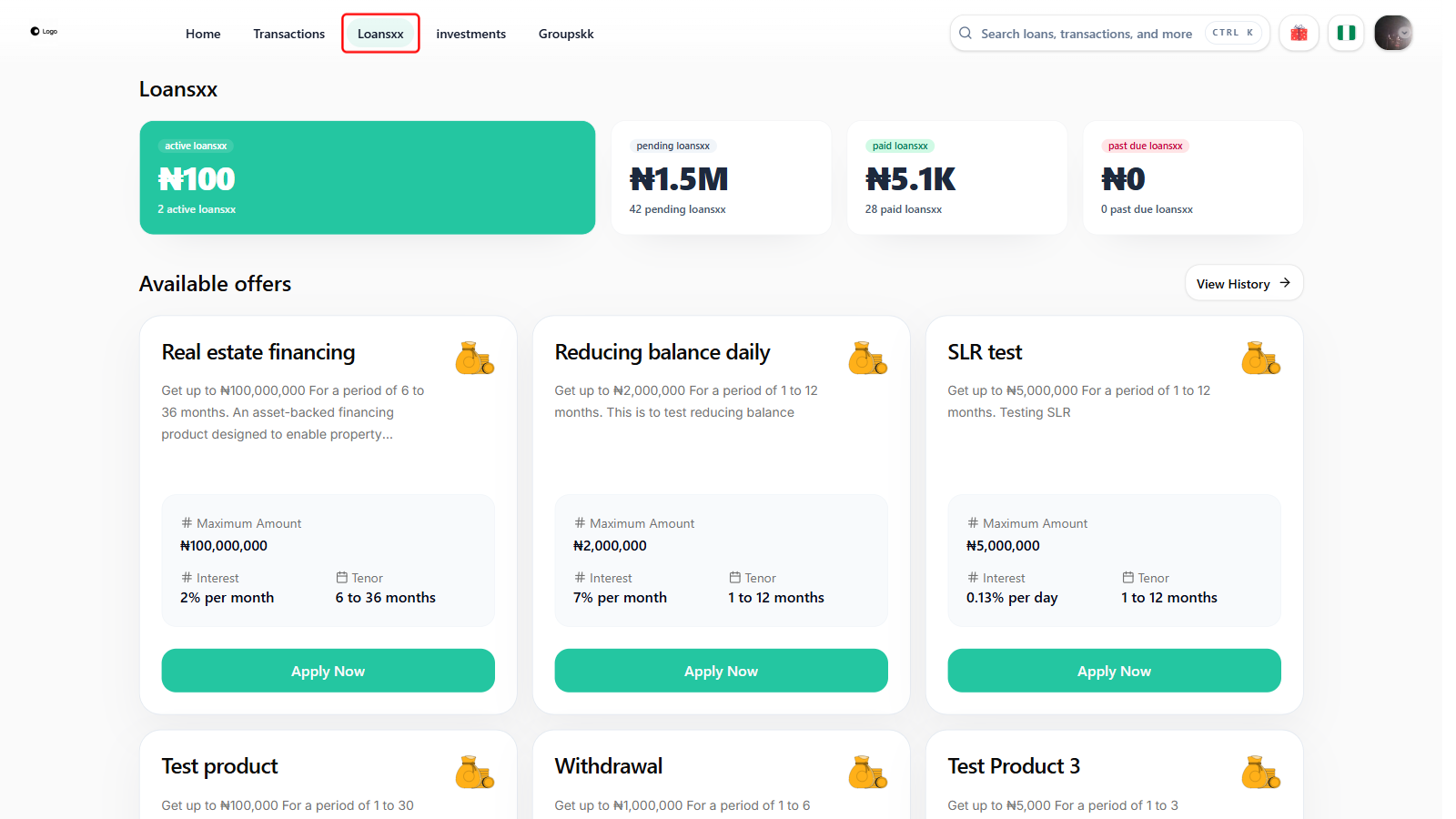1456x819 pixels.
Task: Select the paid loansxx ₦5.1K card
Action: pyautogui.click(x=956, y=177)
